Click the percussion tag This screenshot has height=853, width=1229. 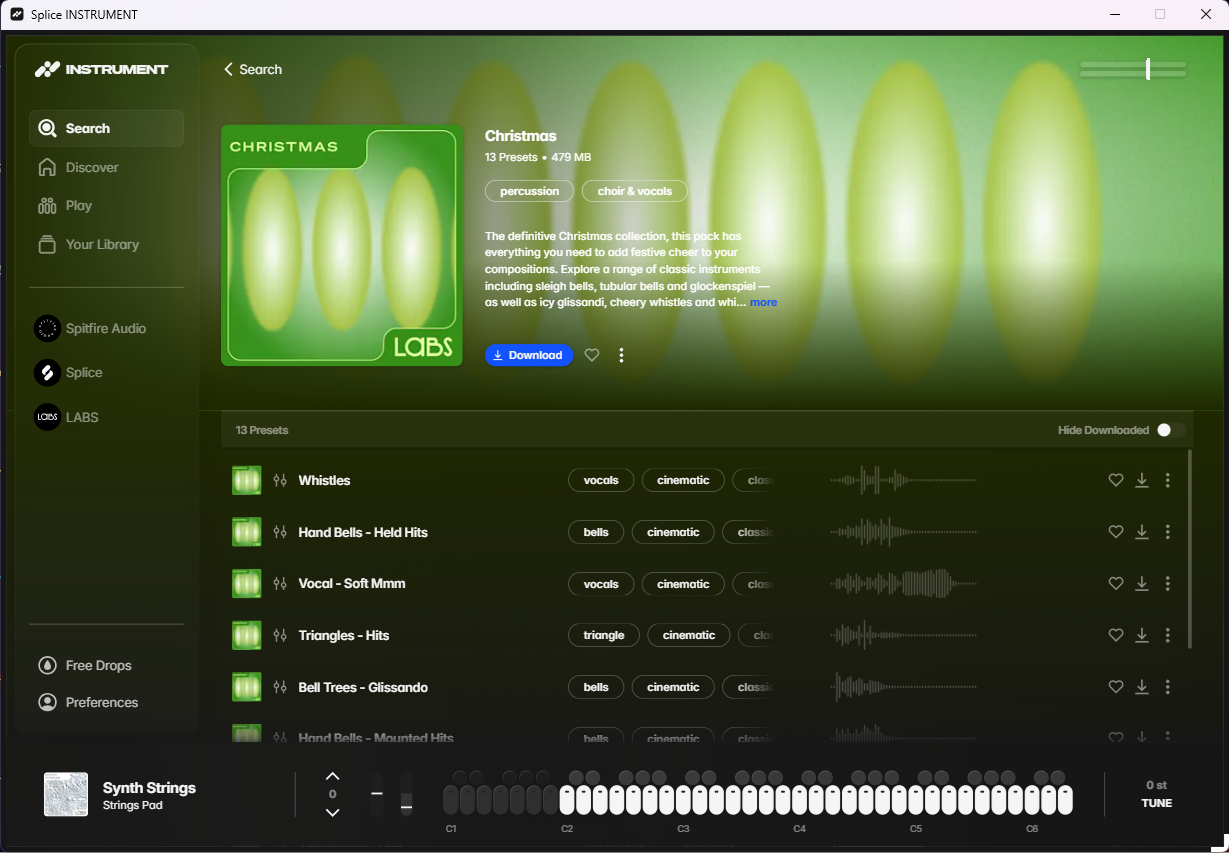(x=529, y=191)
